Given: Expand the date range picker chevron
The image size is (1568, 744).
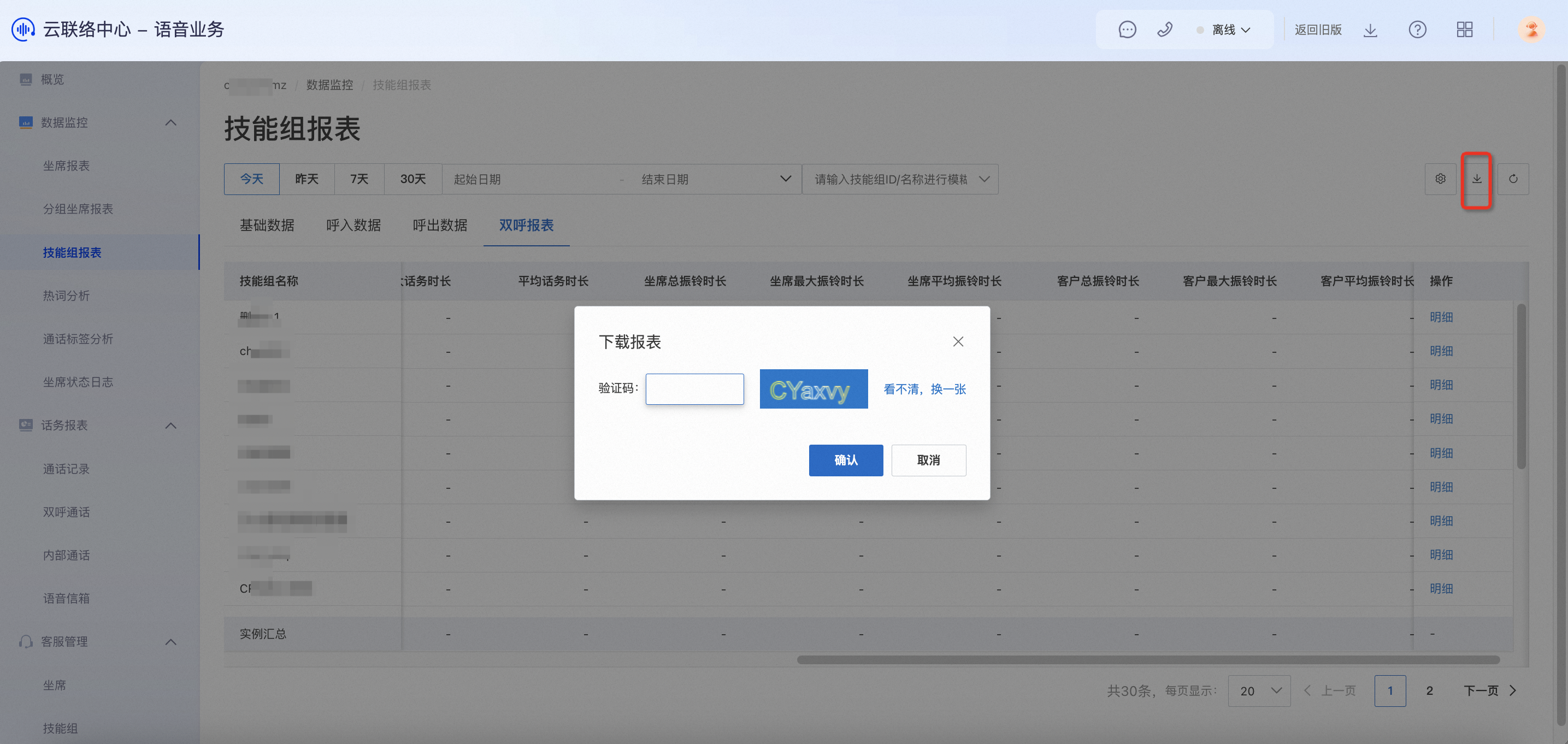Looking at the screenshot, I should (785, 179).
